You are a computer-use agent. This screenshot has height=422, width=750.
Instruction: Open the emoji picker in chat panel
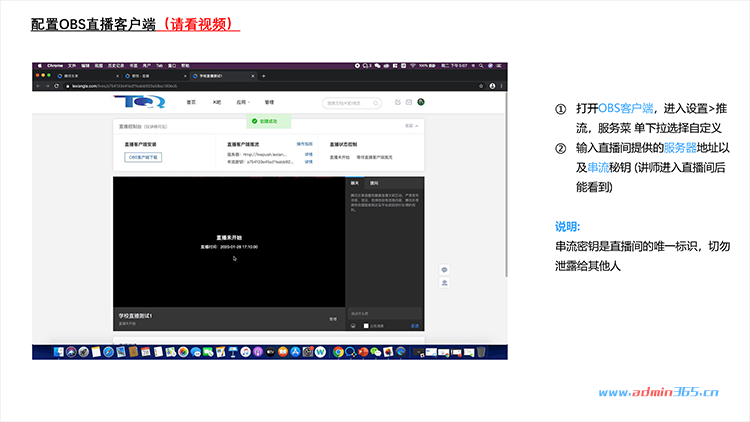pyautogui.click(x=353, y=326)
